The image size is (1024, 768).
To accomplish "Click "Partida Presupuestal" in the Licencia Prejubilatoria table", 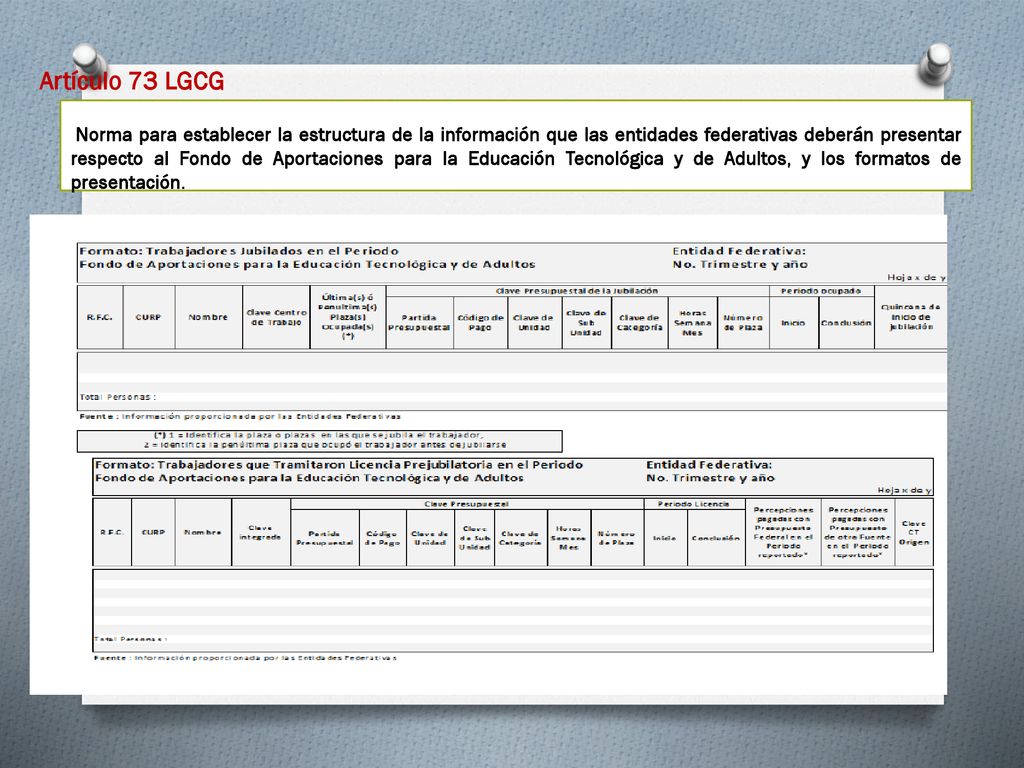I will (325, 538).
